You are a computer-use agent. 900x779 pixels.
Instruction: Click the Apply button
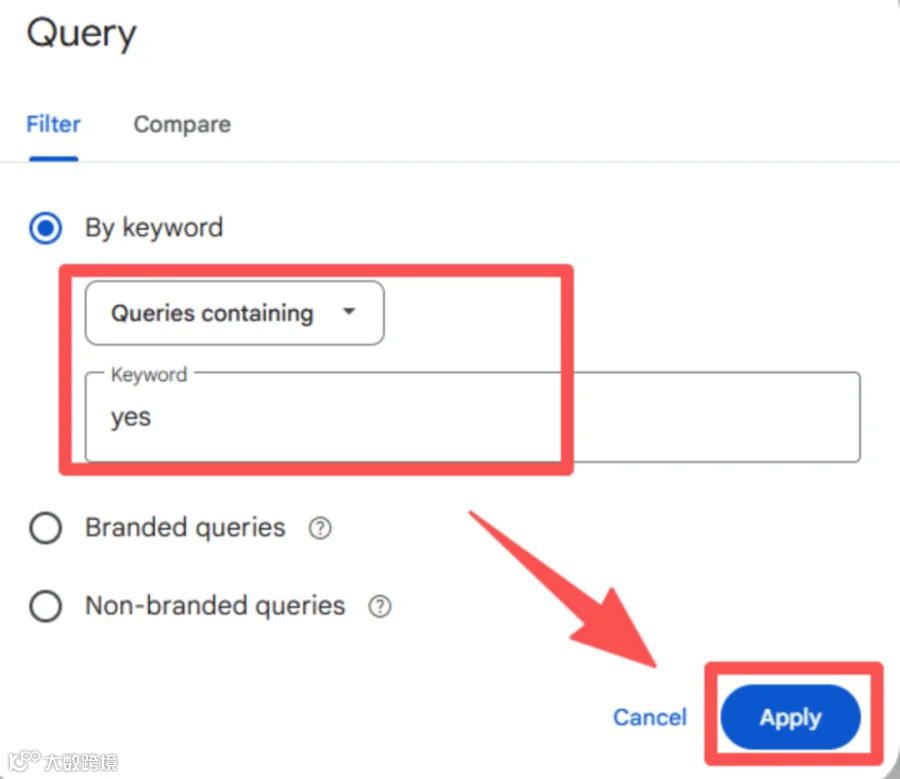pyautogui.click(x=790, y=717)
